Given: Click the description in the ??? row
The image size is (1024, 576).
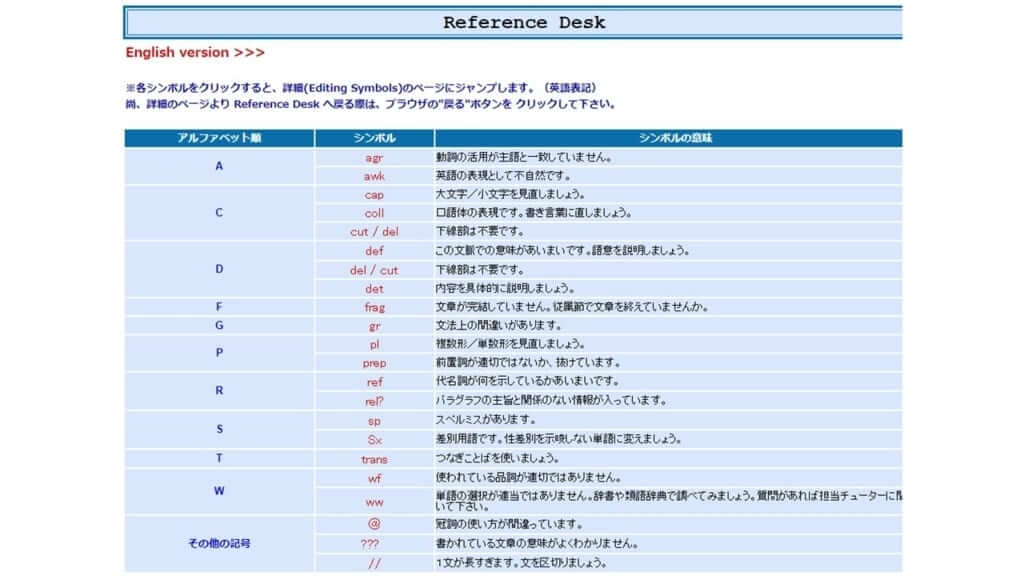Looking at the screenshot, I should click(537, 543).
